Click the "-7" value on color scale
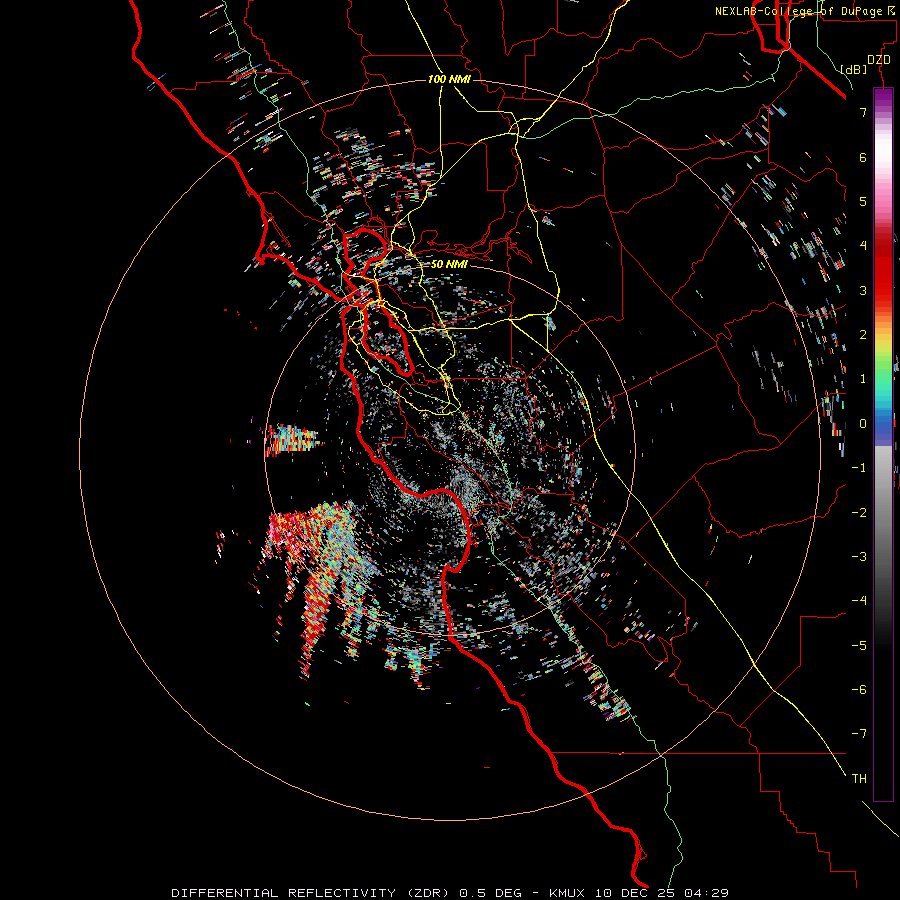The image size is (900, 900). click(x=859, y=734)
